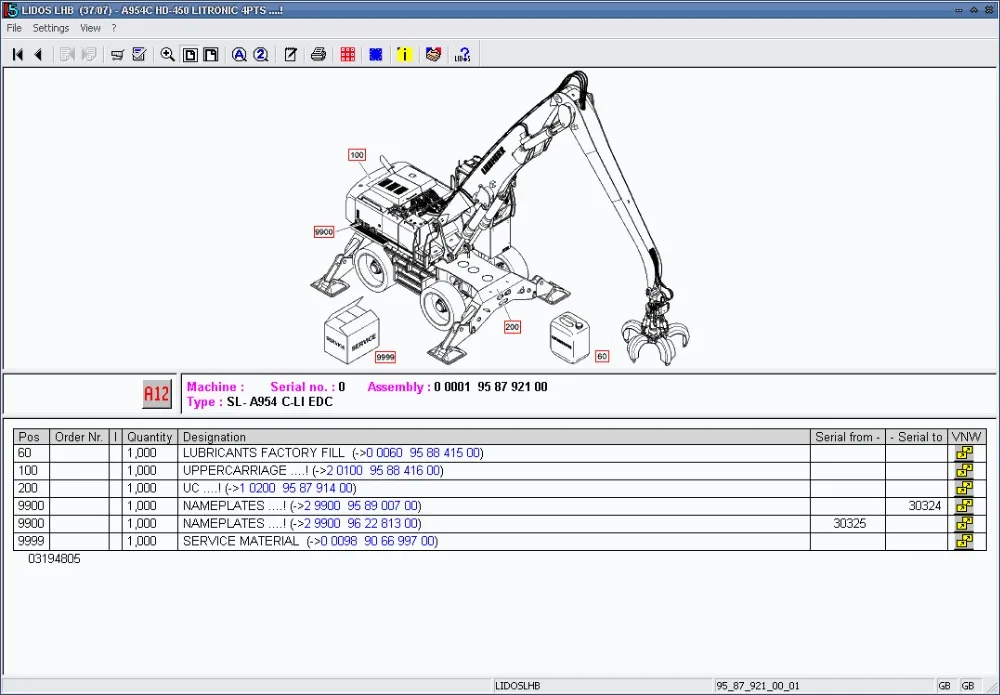Open the Settings menu
This screenshot has height=695, width=1000.
(x=51, y=28)
